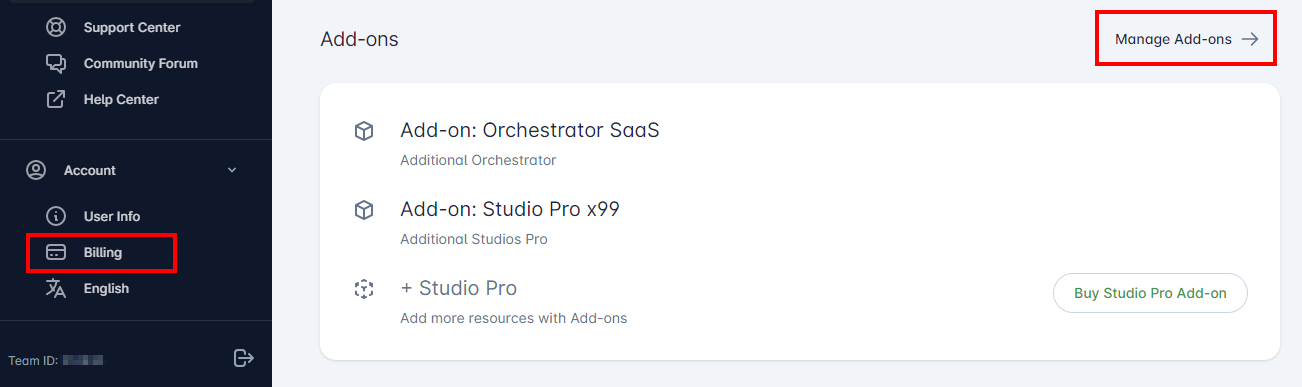The width and height of the screenshot is (1302, 387).
Task: Open the Community Forum link
Action: [141, 63]
